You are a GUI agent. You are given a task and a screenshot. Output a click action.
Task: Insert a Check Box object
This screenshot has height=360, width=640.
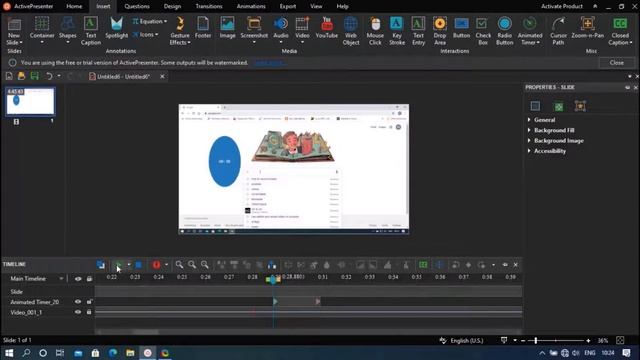click(483, 31)
